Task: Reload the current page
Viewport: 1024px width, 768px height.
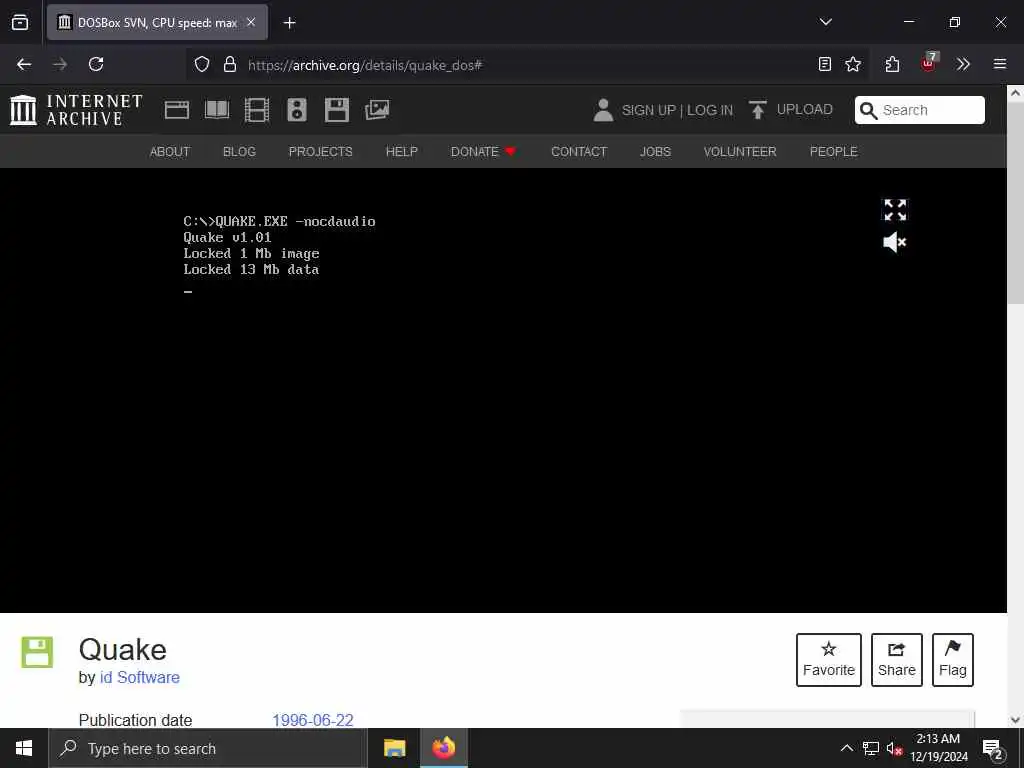Action: pos(96,64)
